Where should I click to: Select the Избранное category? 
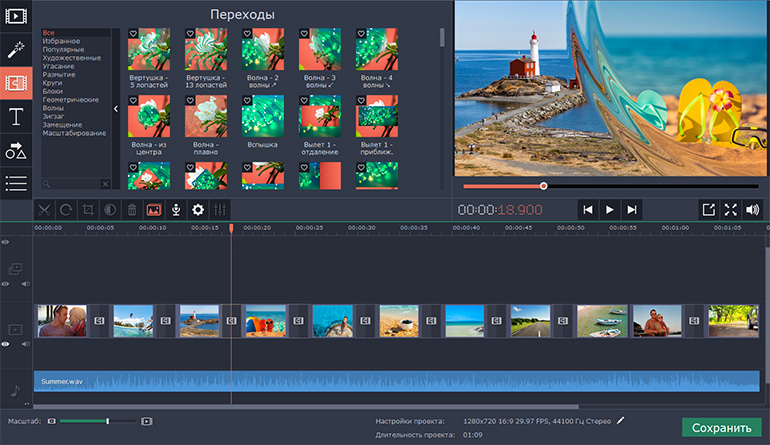[62, 41]
